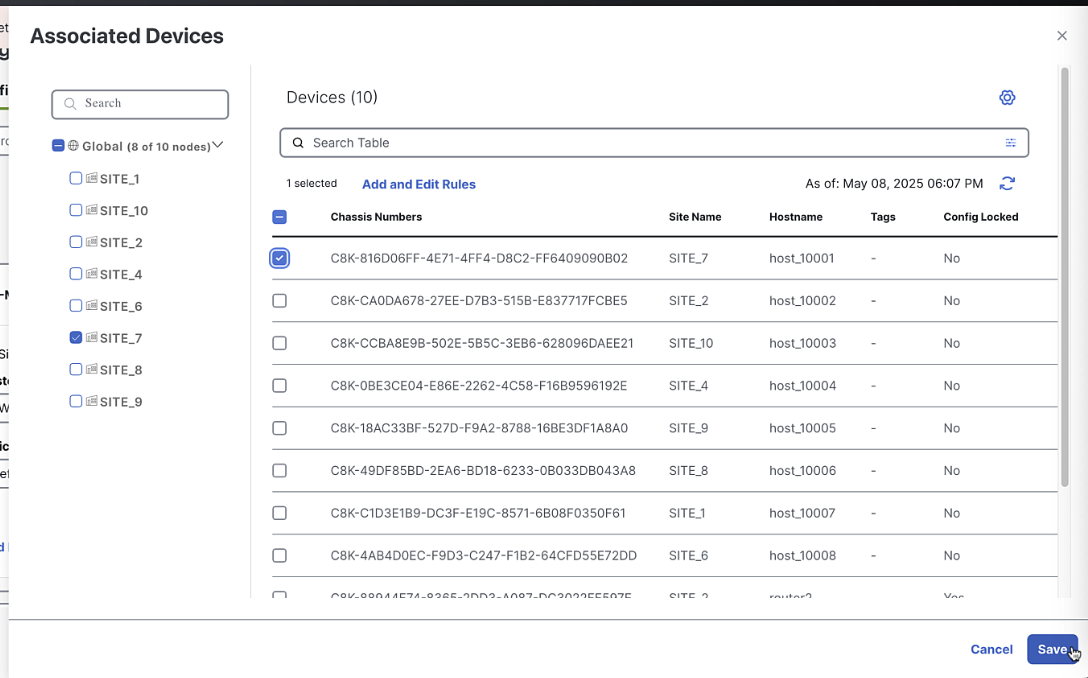
Task: Toggle the Global tree checkbox
Action: pyautogui.click(x=58, y=146)
